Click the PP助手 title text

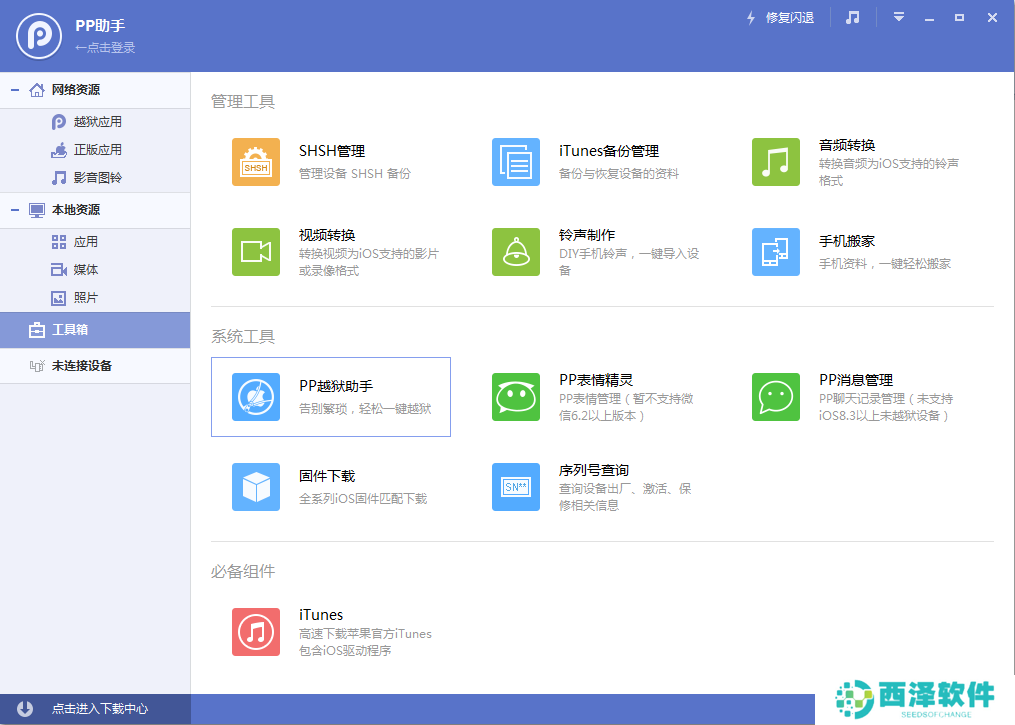pos(100,26)
